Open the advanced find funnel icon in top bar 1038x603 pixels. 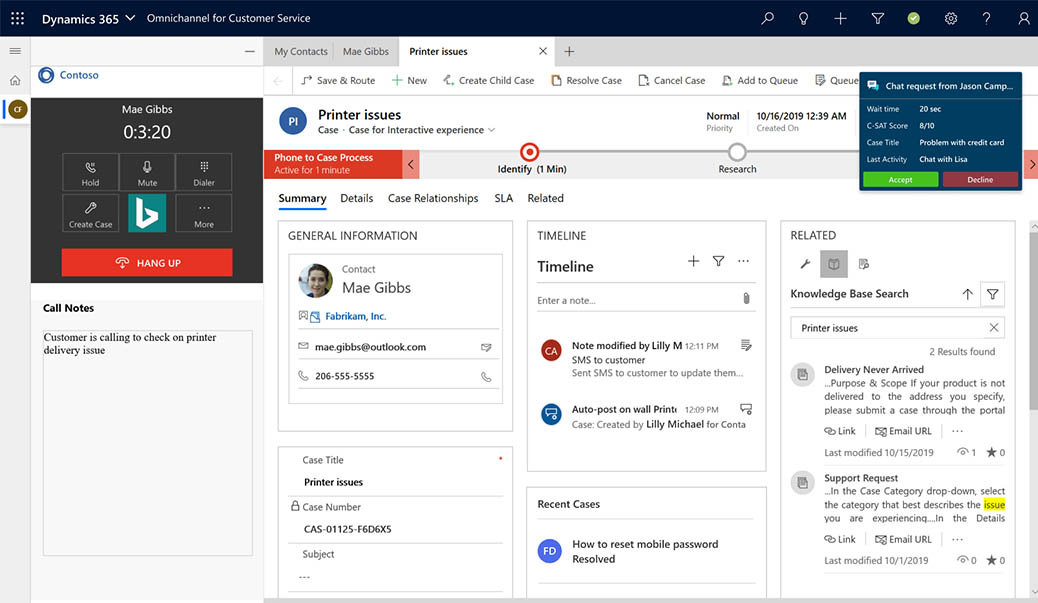click(x=877, y=19)
